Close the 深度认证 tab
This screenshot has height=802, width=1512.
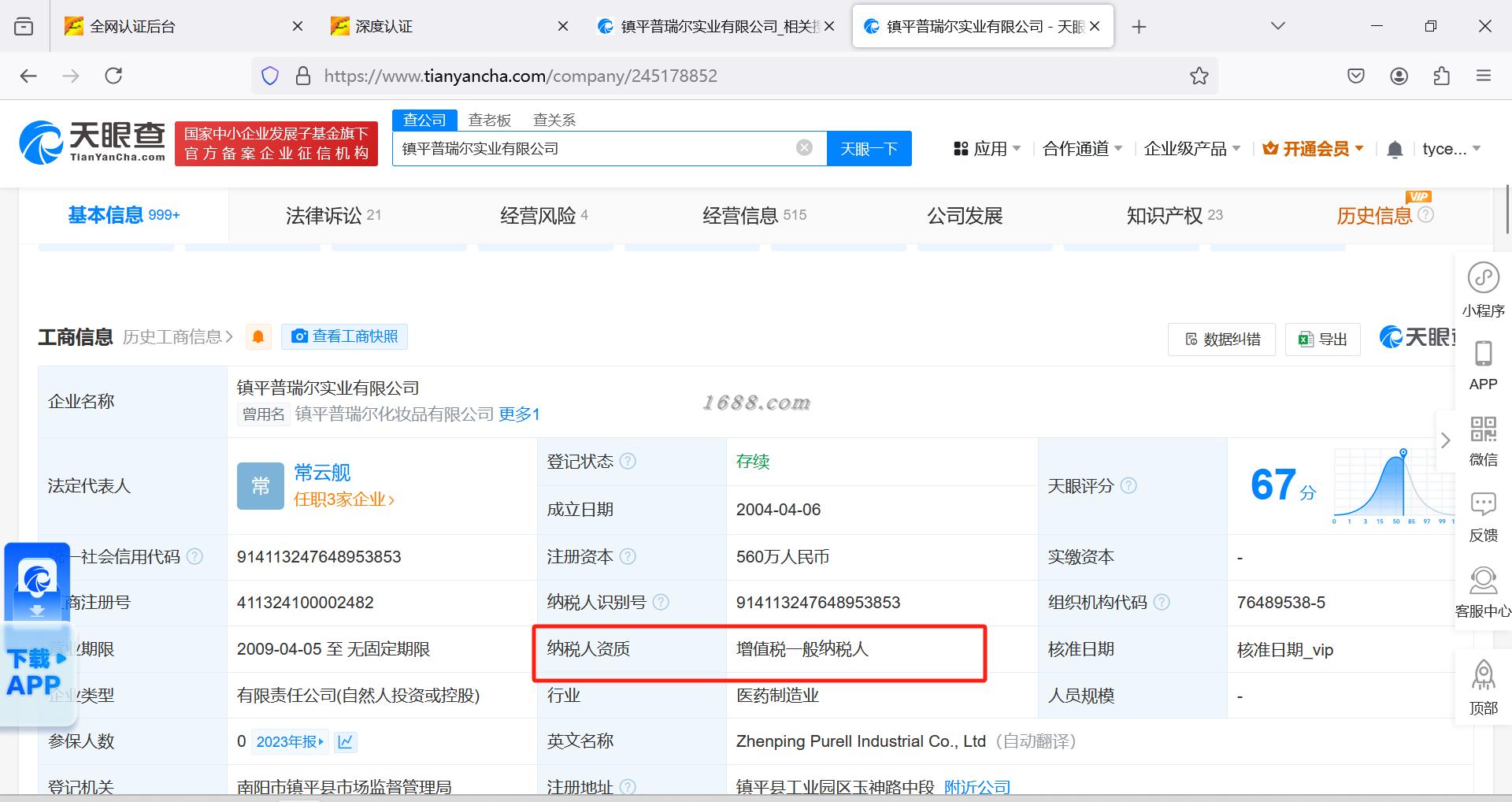(x=563, y=26)
